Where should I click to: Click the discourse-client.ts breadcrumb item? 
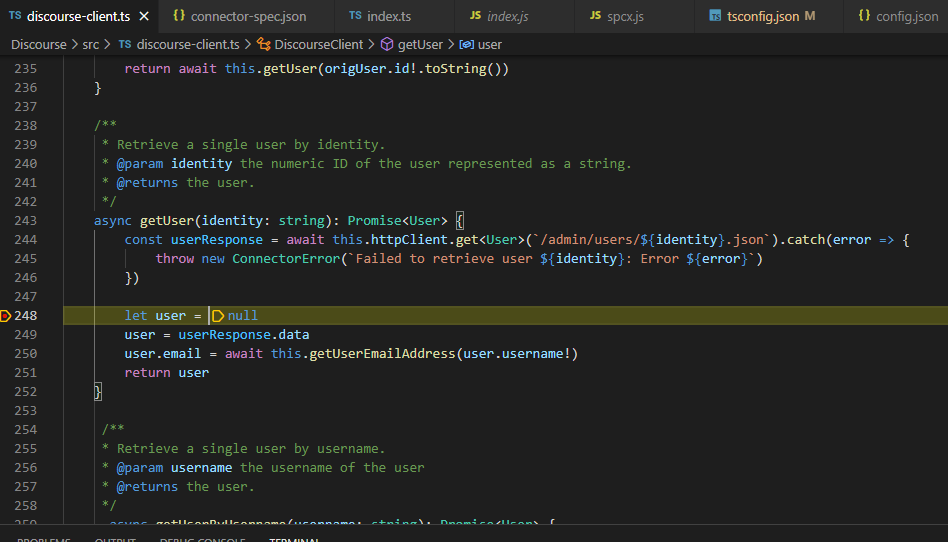[187, 44]
